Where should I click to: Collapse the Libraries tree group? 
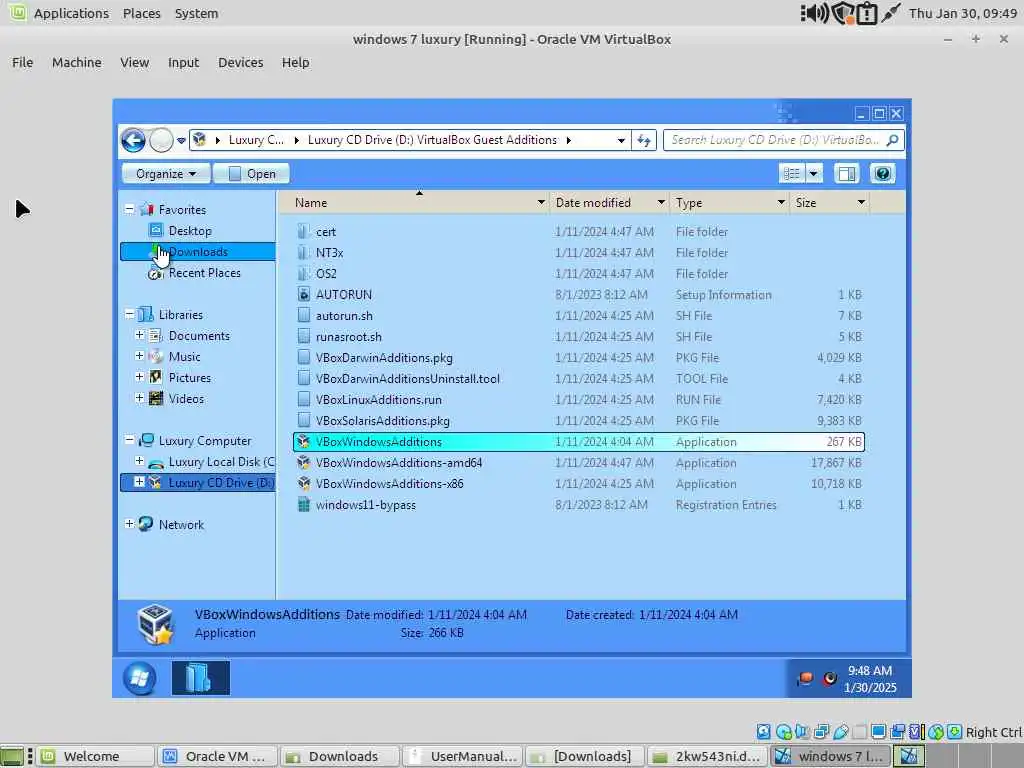(129, 314)
